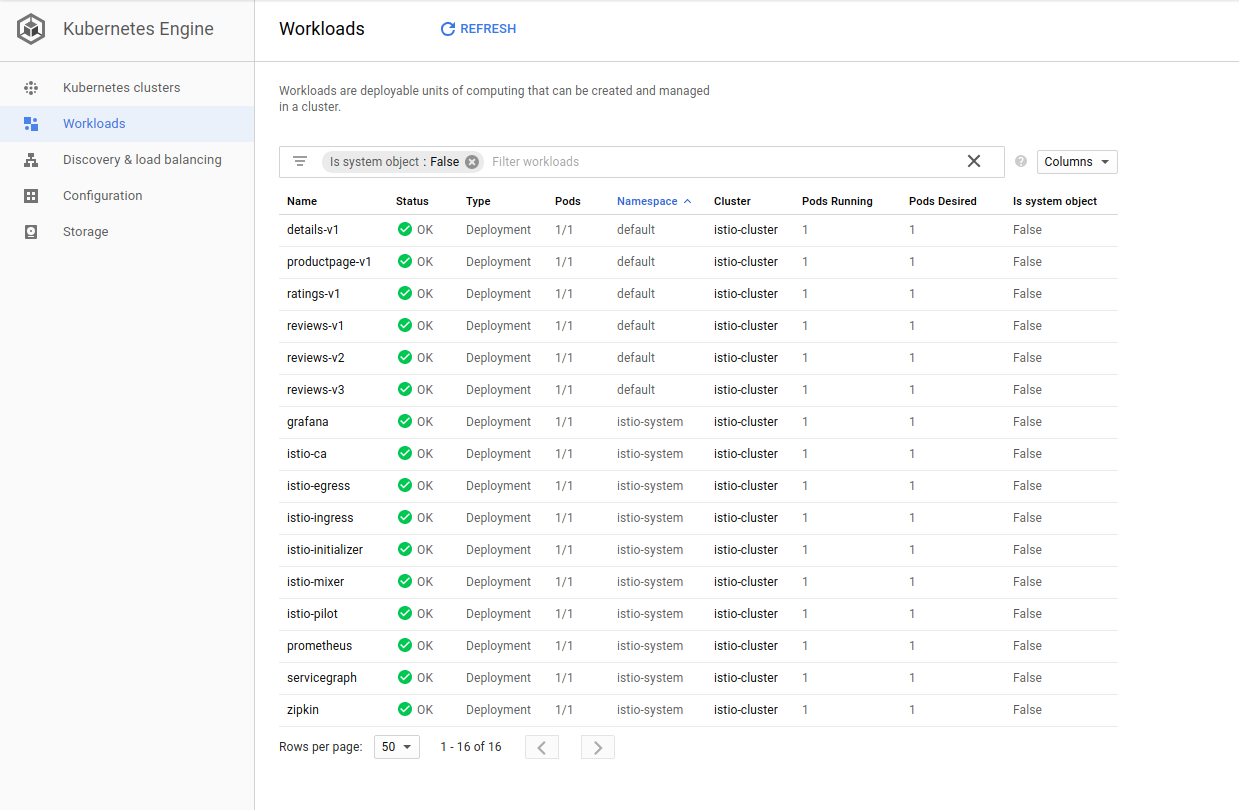Image resolution: width=1239 pixels, height=810 pixels.
Task: Go to the previous page arrow
Action: pos(542,747)
